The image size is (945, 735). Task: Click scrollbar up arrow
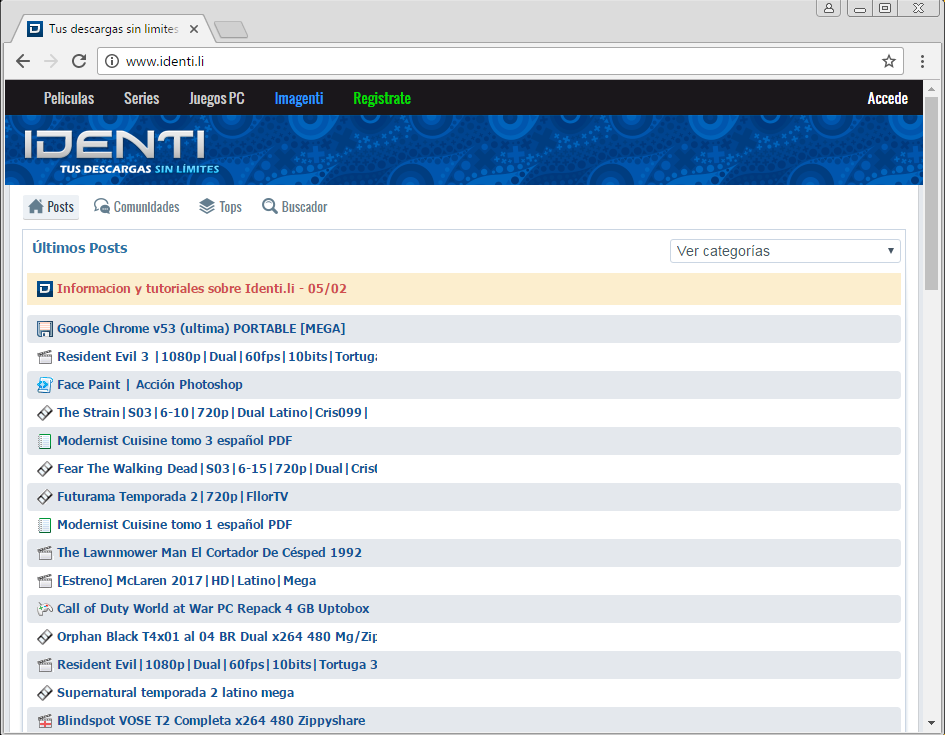coord(931,89)
